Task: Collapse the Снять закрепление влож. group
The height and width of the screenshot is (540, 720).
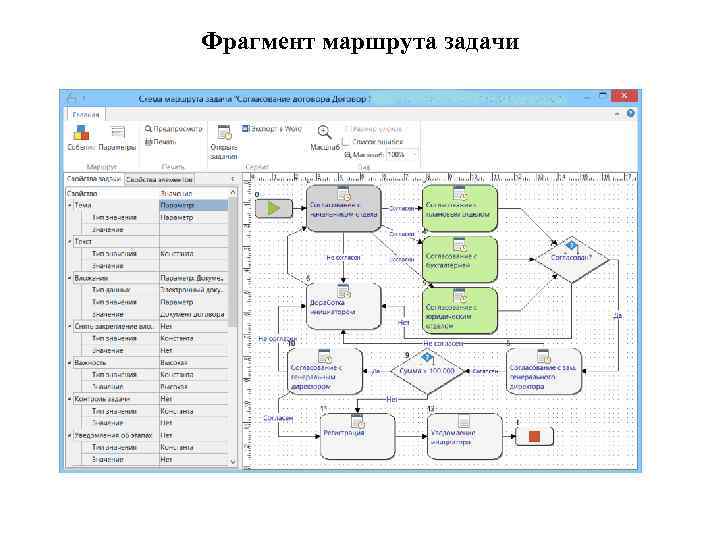Action: [x=70, y=326]
